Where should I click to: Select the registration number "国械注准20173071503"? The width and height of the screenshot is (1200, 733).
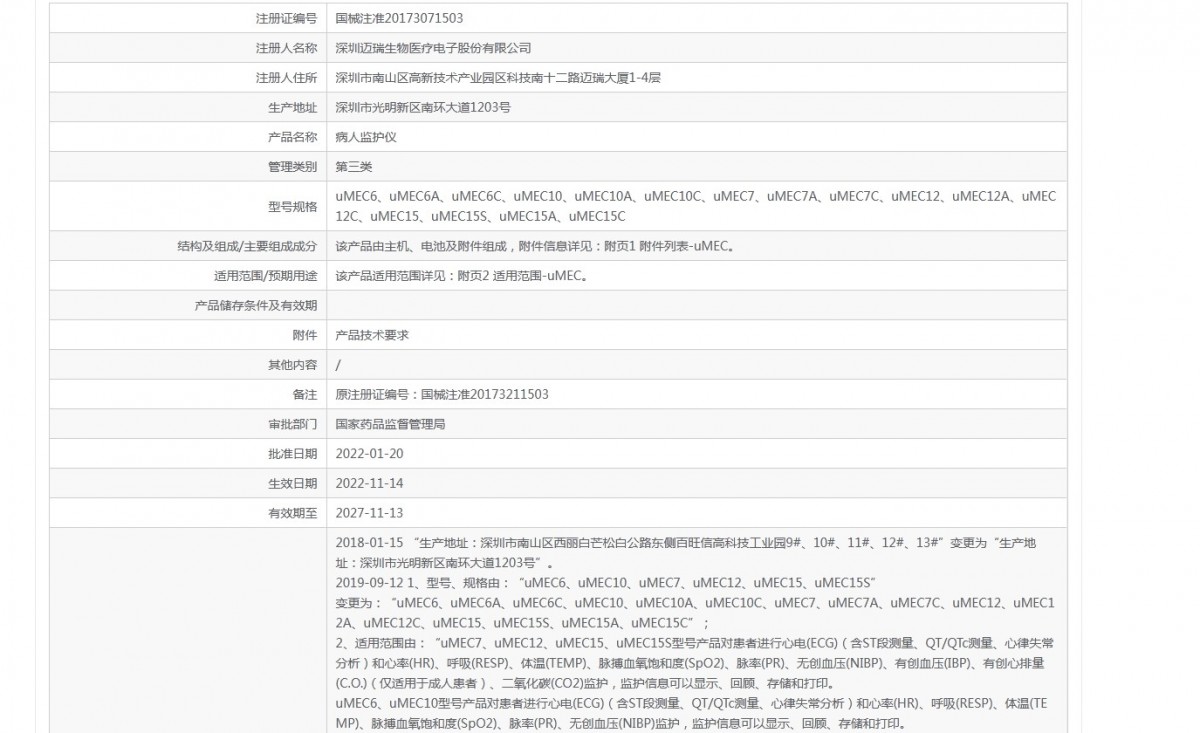point(399,18)
